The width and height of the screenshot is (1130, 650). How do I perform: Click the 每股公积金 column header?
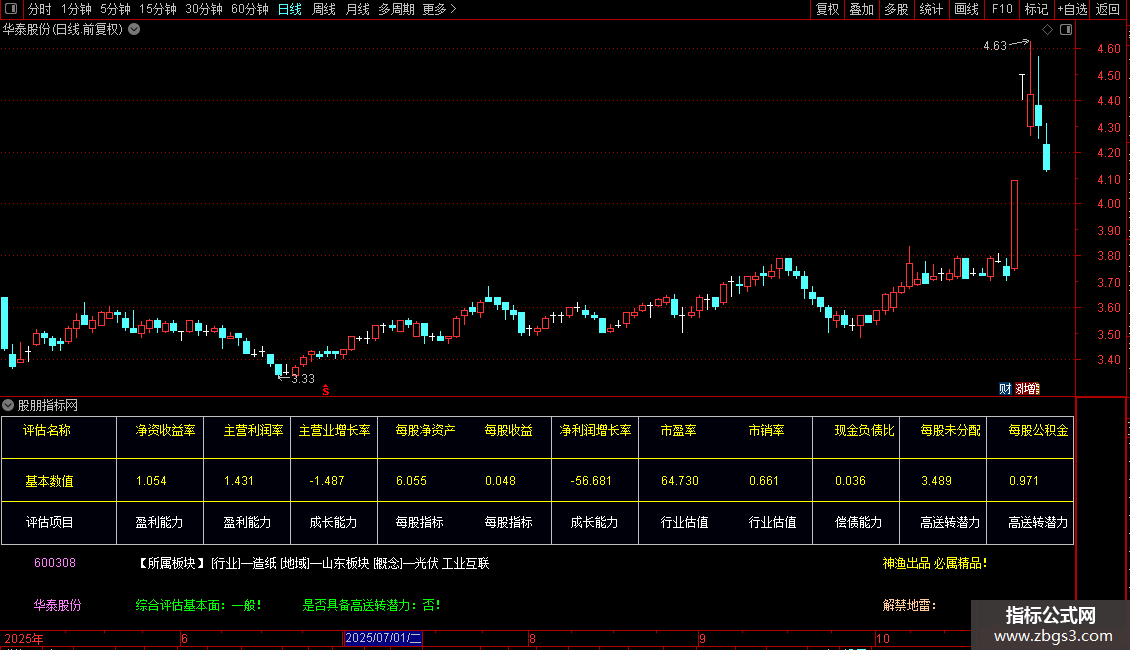tap(1038, 430)
